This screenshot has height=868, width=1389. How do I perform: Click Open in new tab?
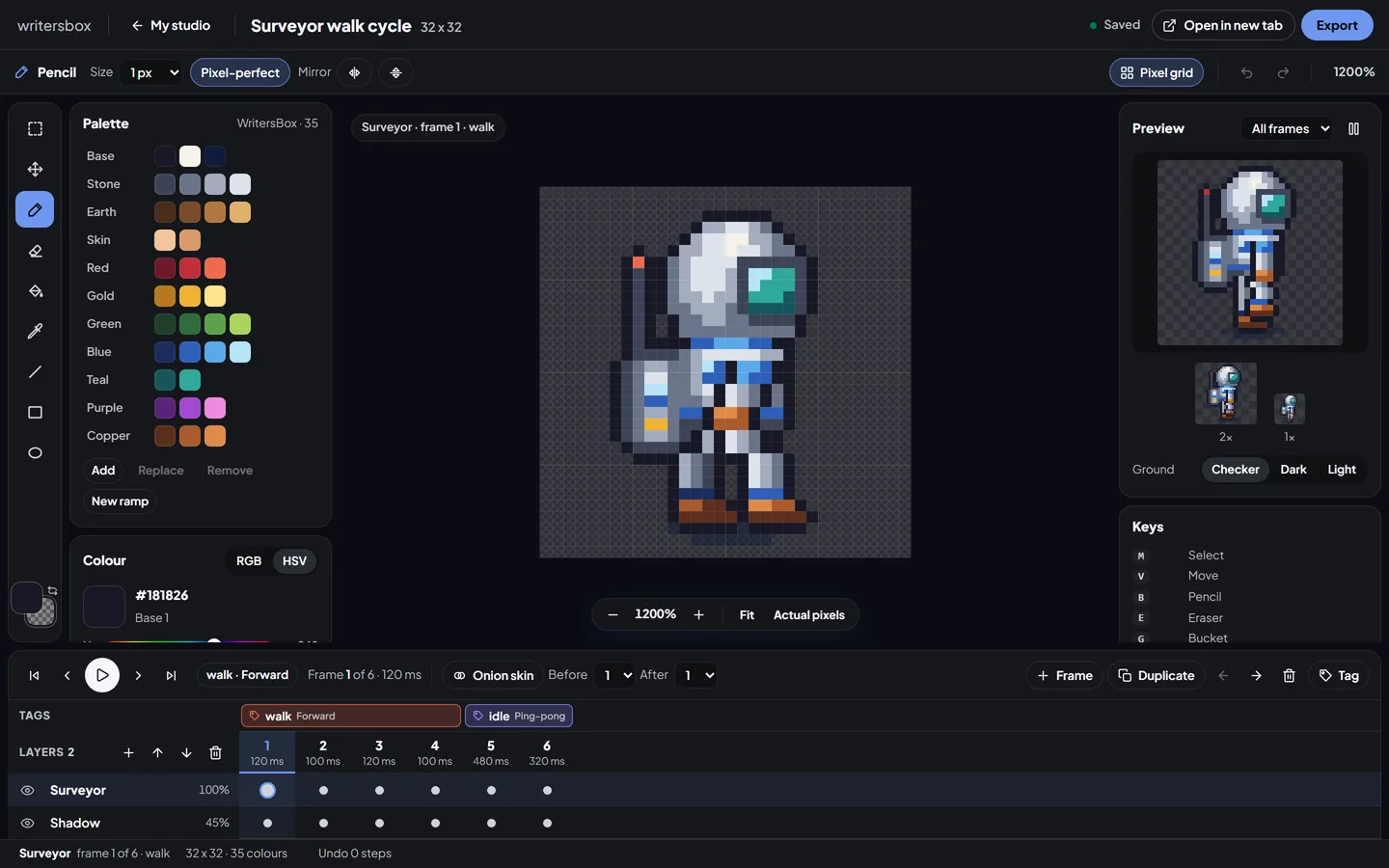(x=1223, y=25)
